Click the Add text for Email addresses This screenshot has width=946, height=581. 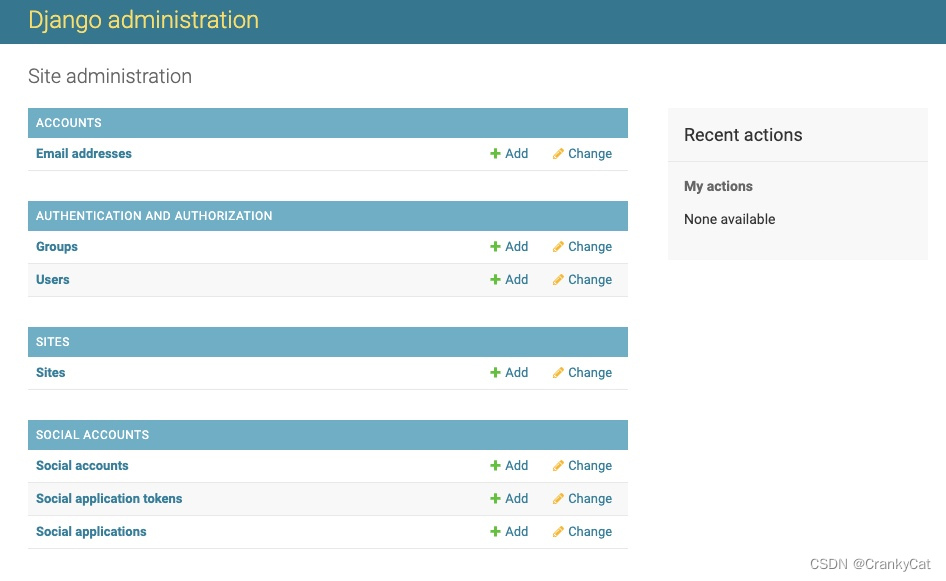(x=516, y=154)
